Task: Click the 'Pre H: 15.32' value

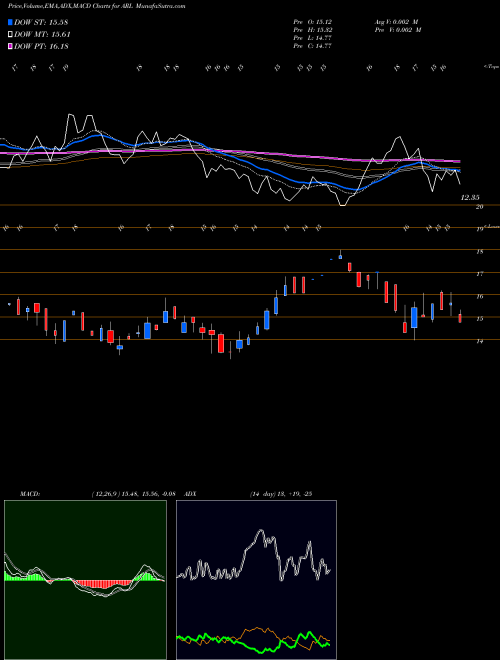Action: pos(313,30)
